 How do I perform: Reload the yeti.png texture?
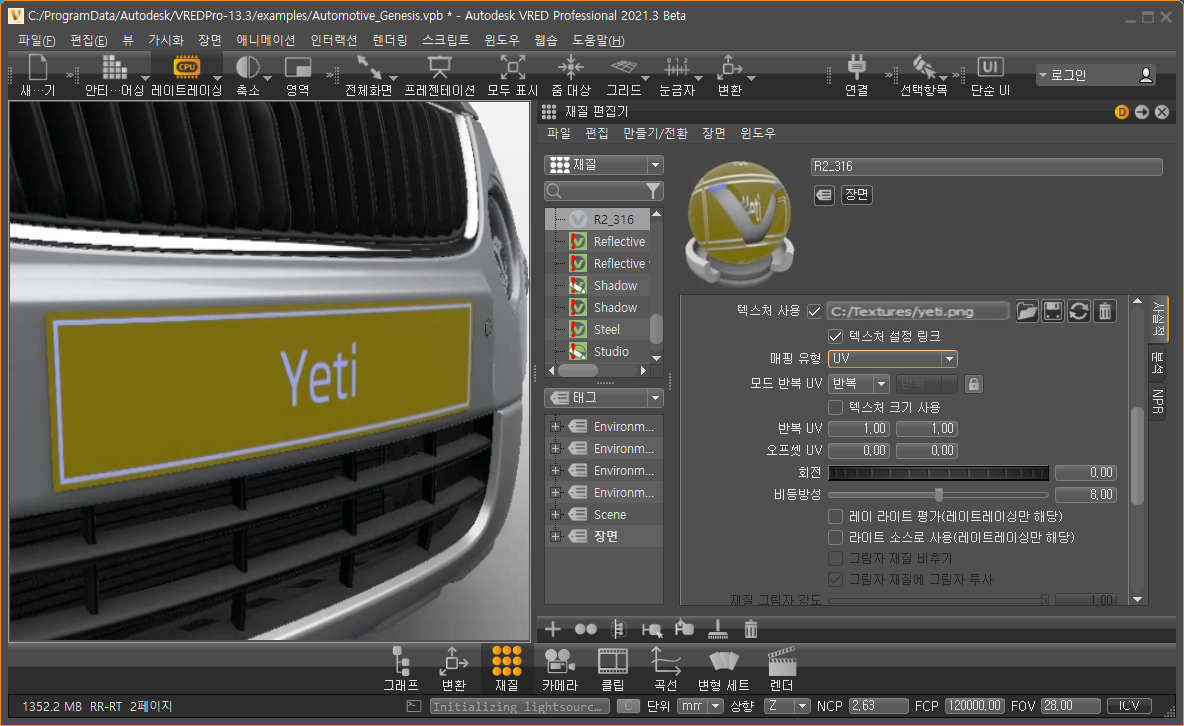point(1079,311)
